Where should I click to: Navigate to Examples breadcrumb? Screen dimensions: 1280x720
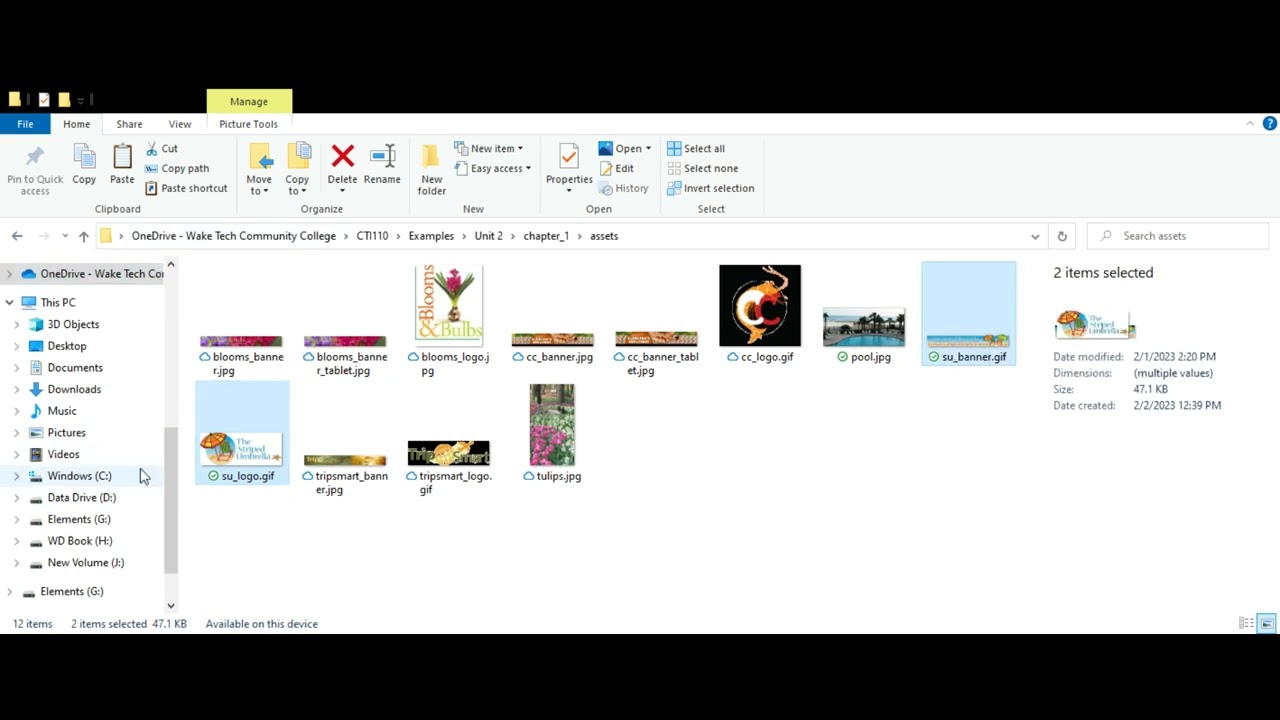click(x=431, y=236)
